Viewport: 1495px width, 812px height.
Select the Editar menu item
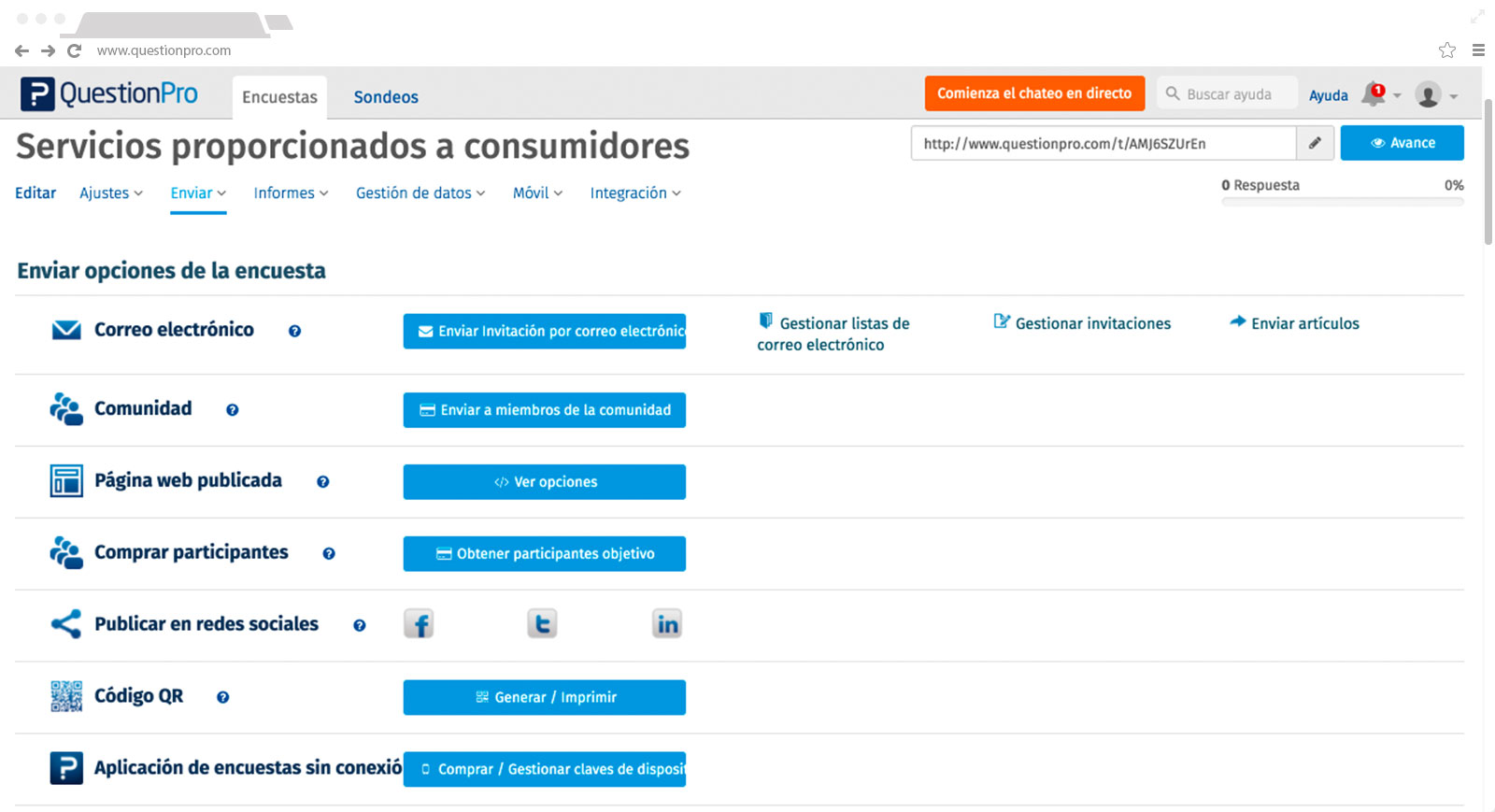tap(36, 193)
